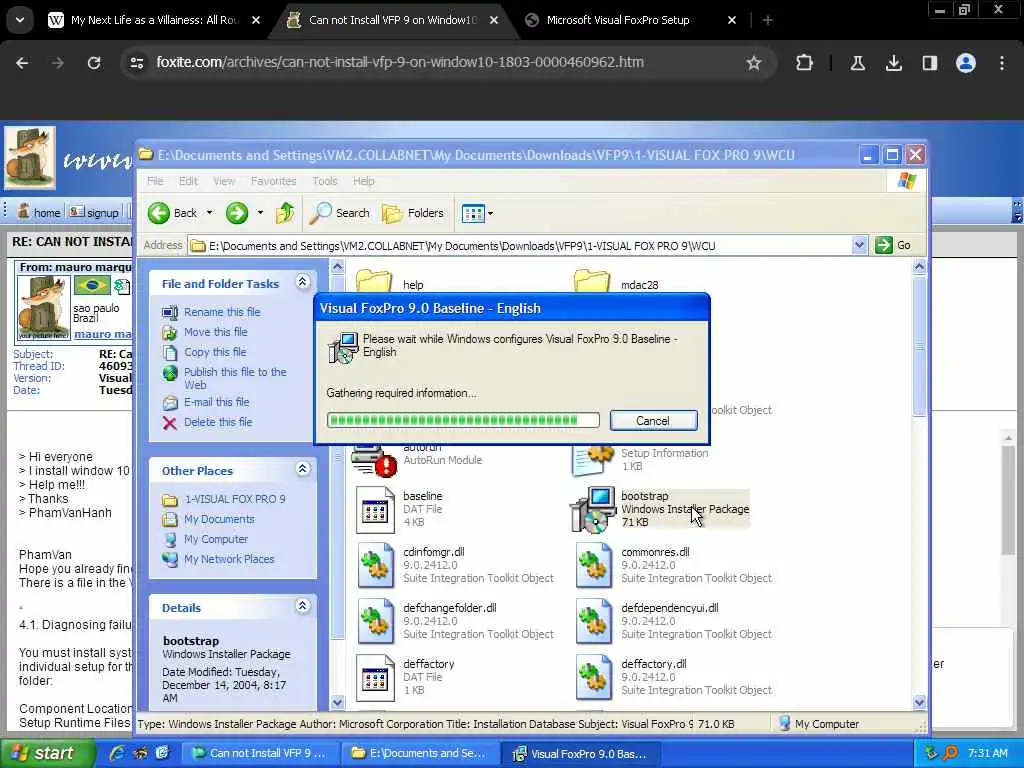The height and width of the screenshot is (768, 1024).
Task: Click installer progress bar
Action: 463,420
